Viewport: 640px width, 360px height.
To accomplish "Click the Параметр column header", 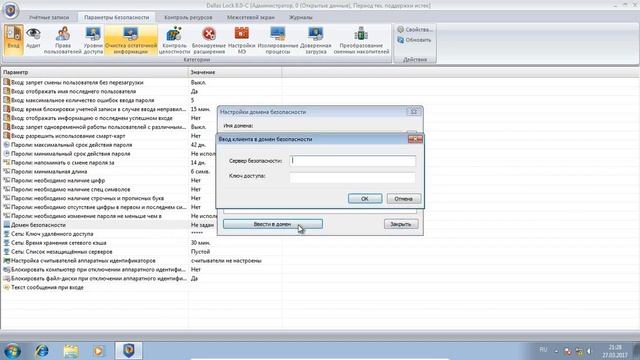I will click(x=94, y=72).
